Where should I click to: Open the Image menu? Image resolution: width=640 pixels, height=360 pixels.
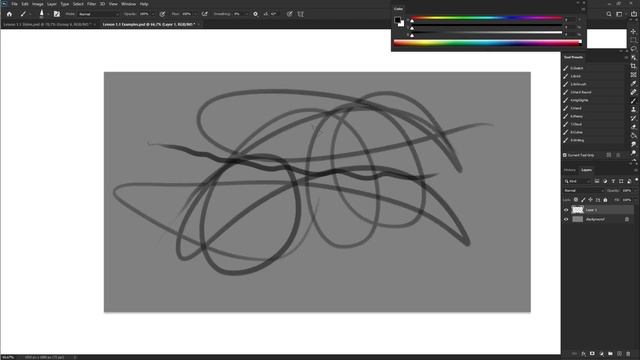[x=38, y=4]
